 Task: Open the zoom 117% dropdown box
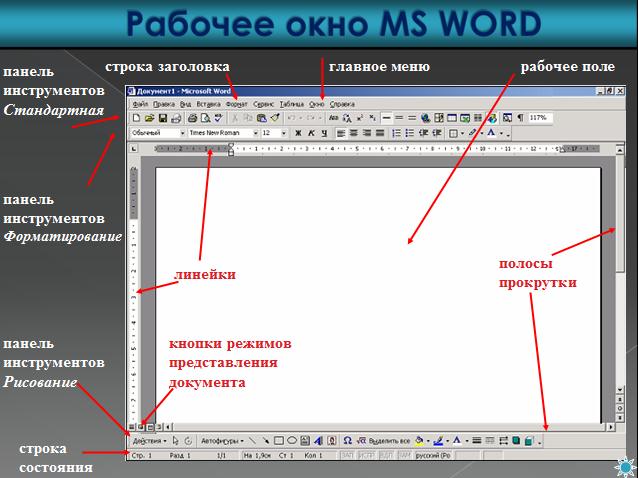(541, 118)
